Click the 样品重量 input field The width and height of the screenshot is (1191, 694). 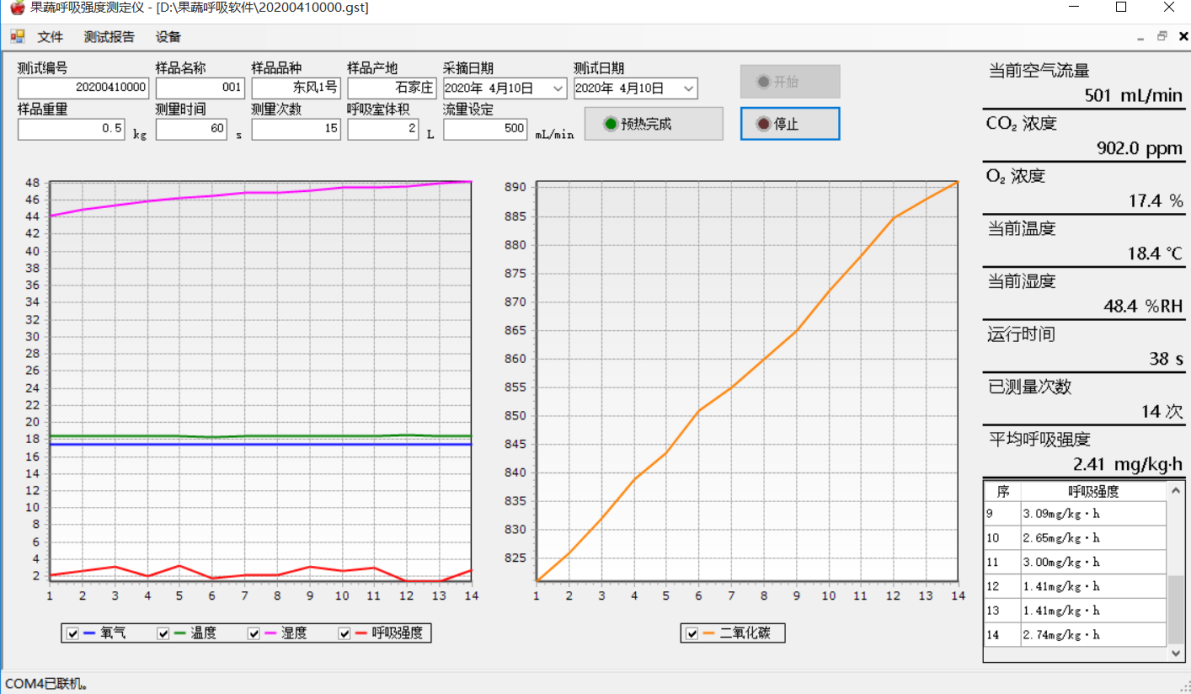click(x=72, y=129)
